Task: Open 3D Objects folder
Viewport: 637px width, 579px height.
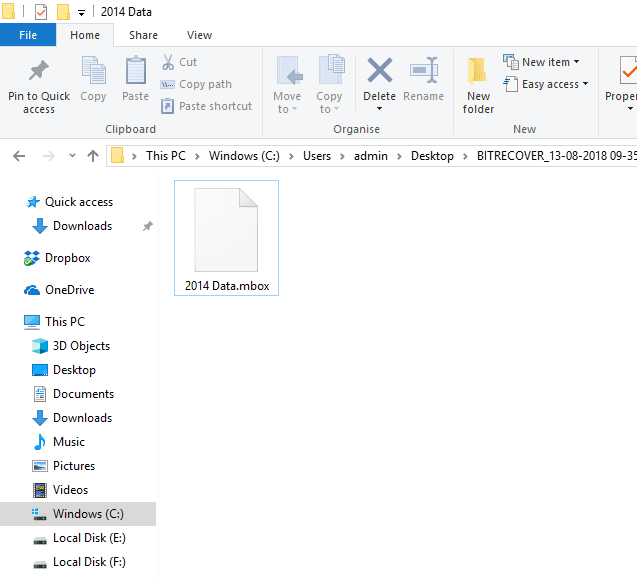Action: click(81, 346)
